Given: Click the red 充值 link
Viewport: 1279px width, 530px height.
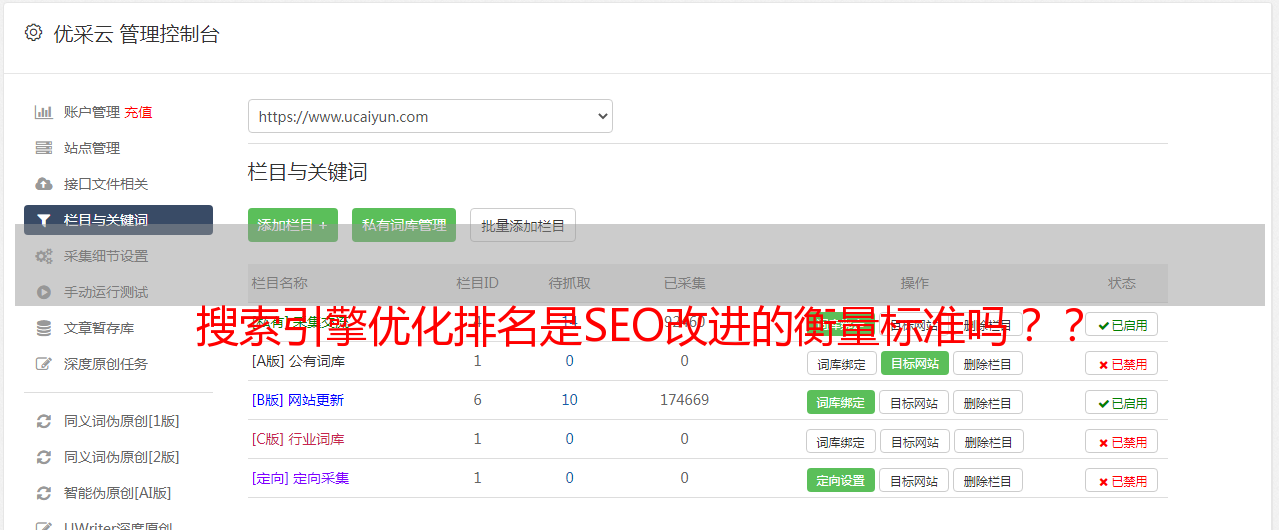Looking at the screenshot, I should tap(139, 112).
